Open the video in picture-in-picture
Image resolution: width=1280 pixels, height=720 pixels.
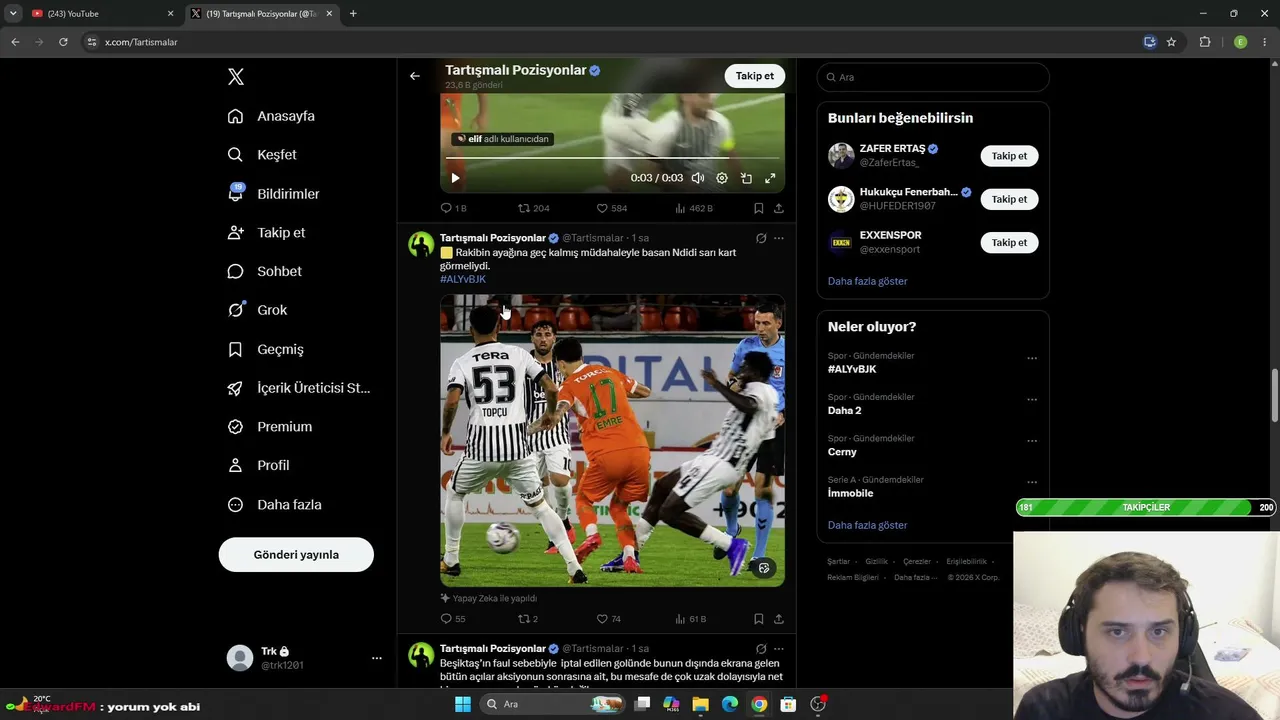(x=746, y=178)
